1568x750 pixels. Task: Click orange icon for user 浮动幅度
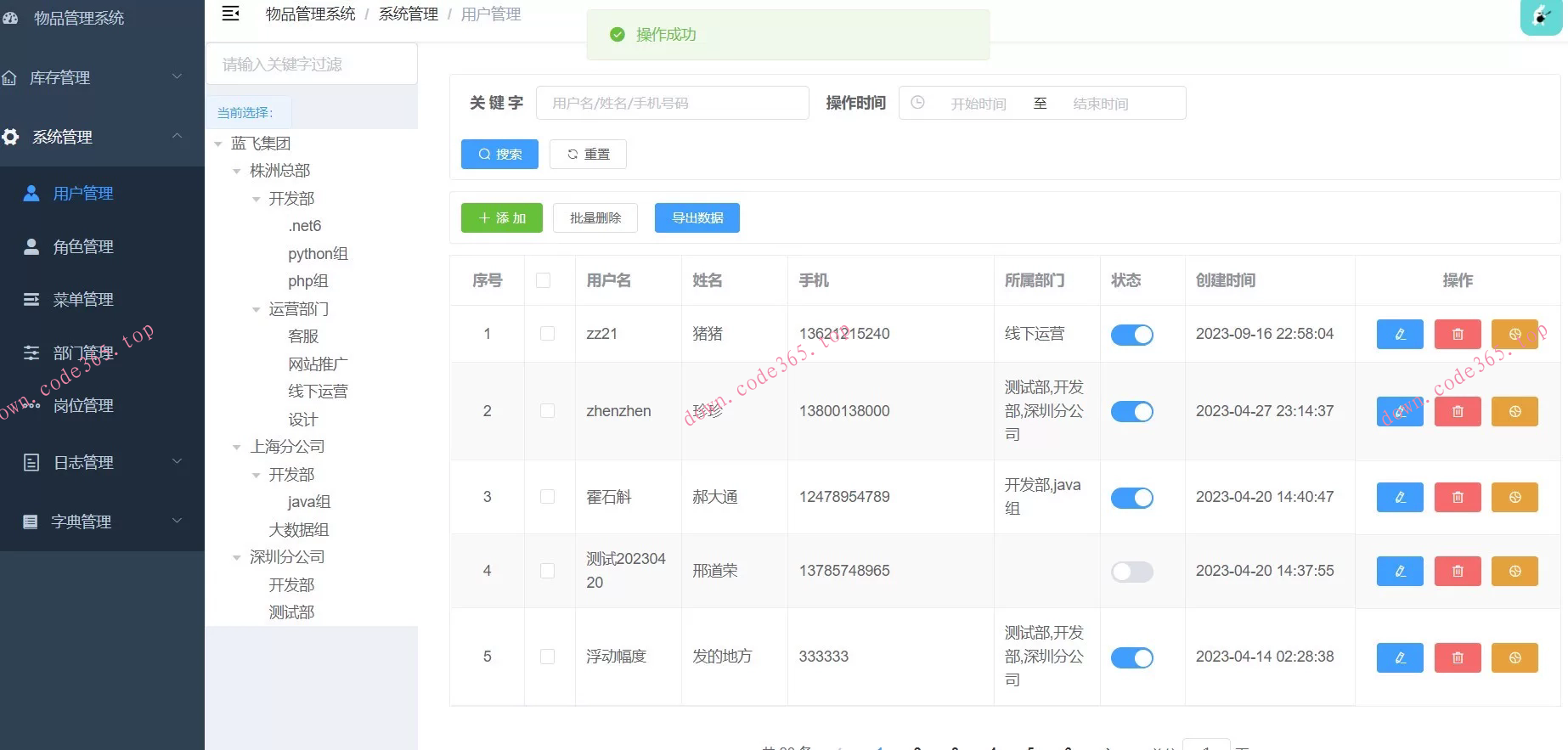(1514, 657)
